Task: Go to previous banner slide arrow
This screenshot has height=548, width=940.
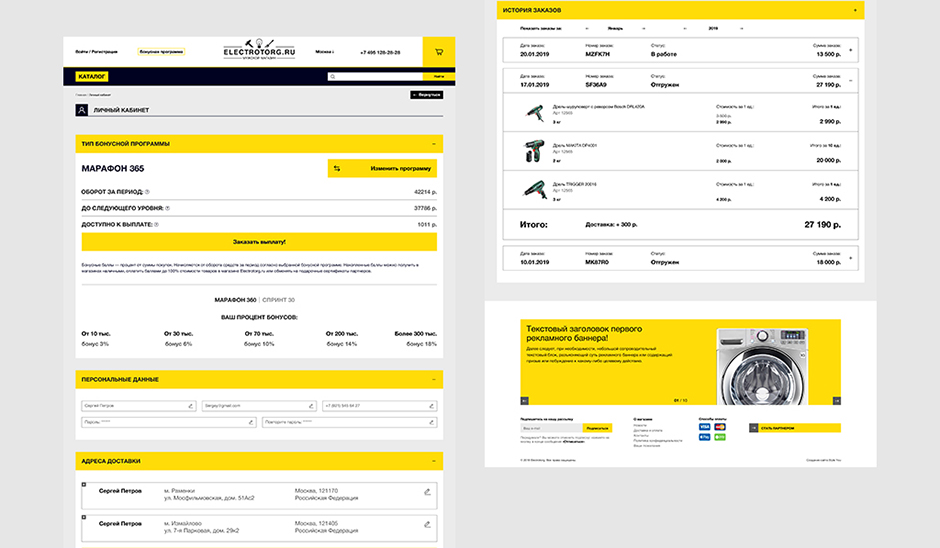Action: pos(525,400)
